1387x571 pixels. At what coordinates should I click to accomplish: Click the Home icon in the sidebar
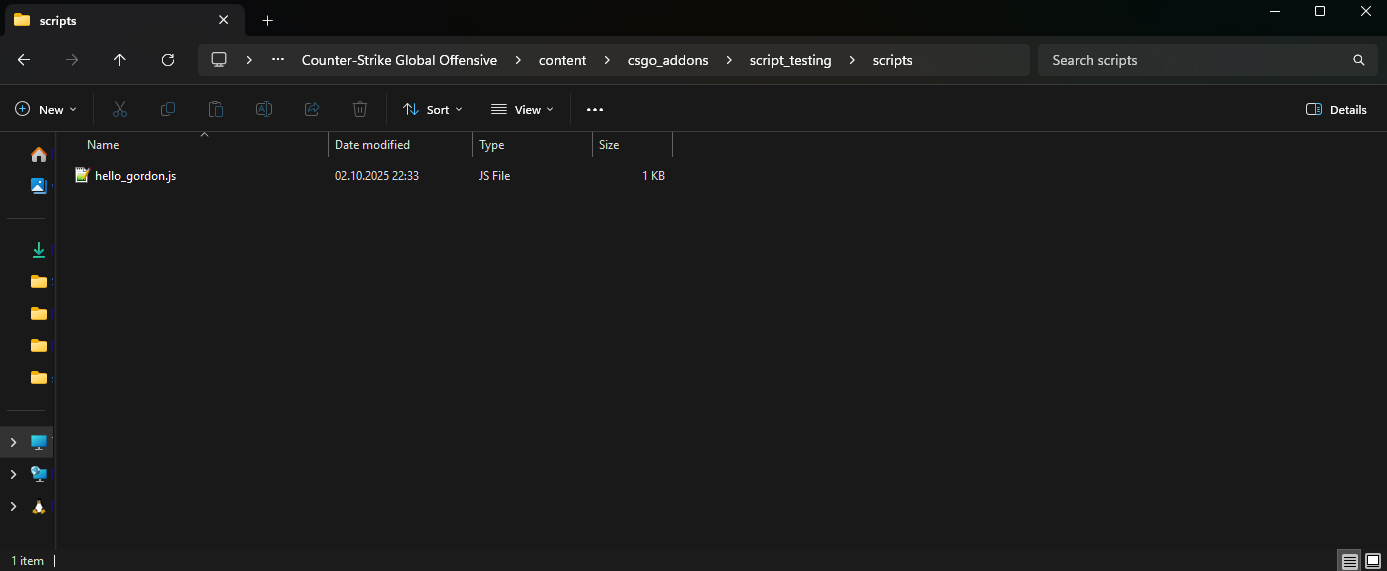click(x=38, y=154)
